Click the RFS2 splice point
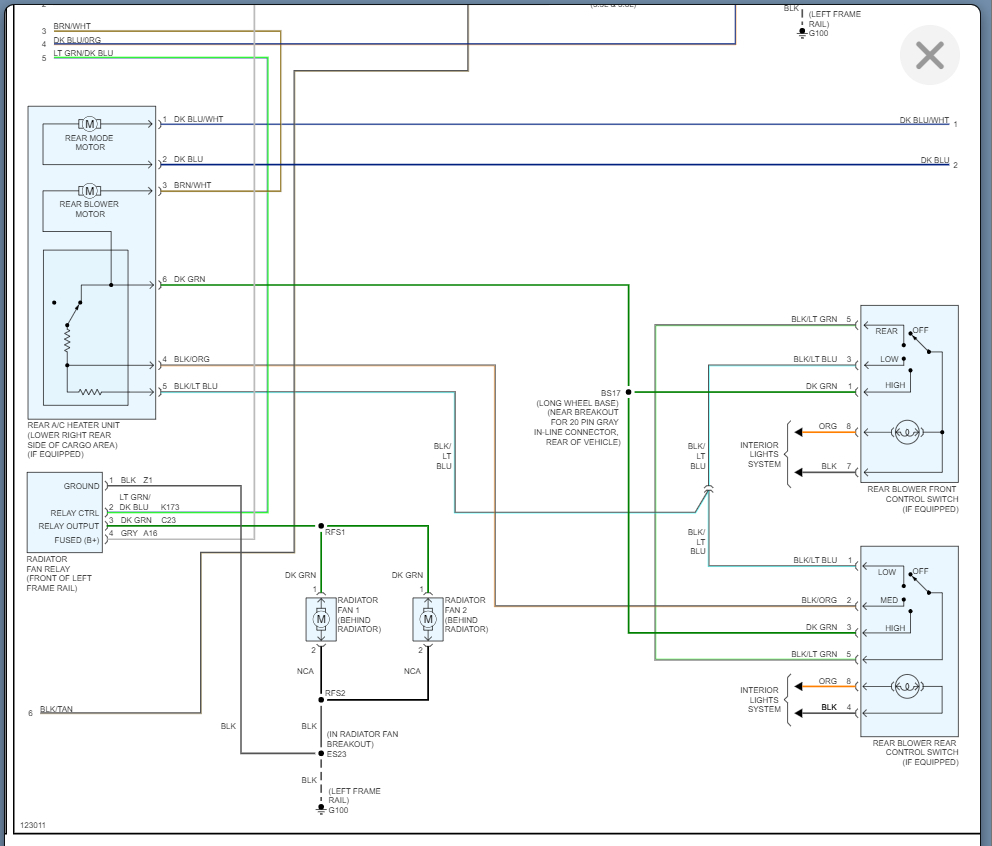Screen dimensions: 992x846 pos(321,699)
